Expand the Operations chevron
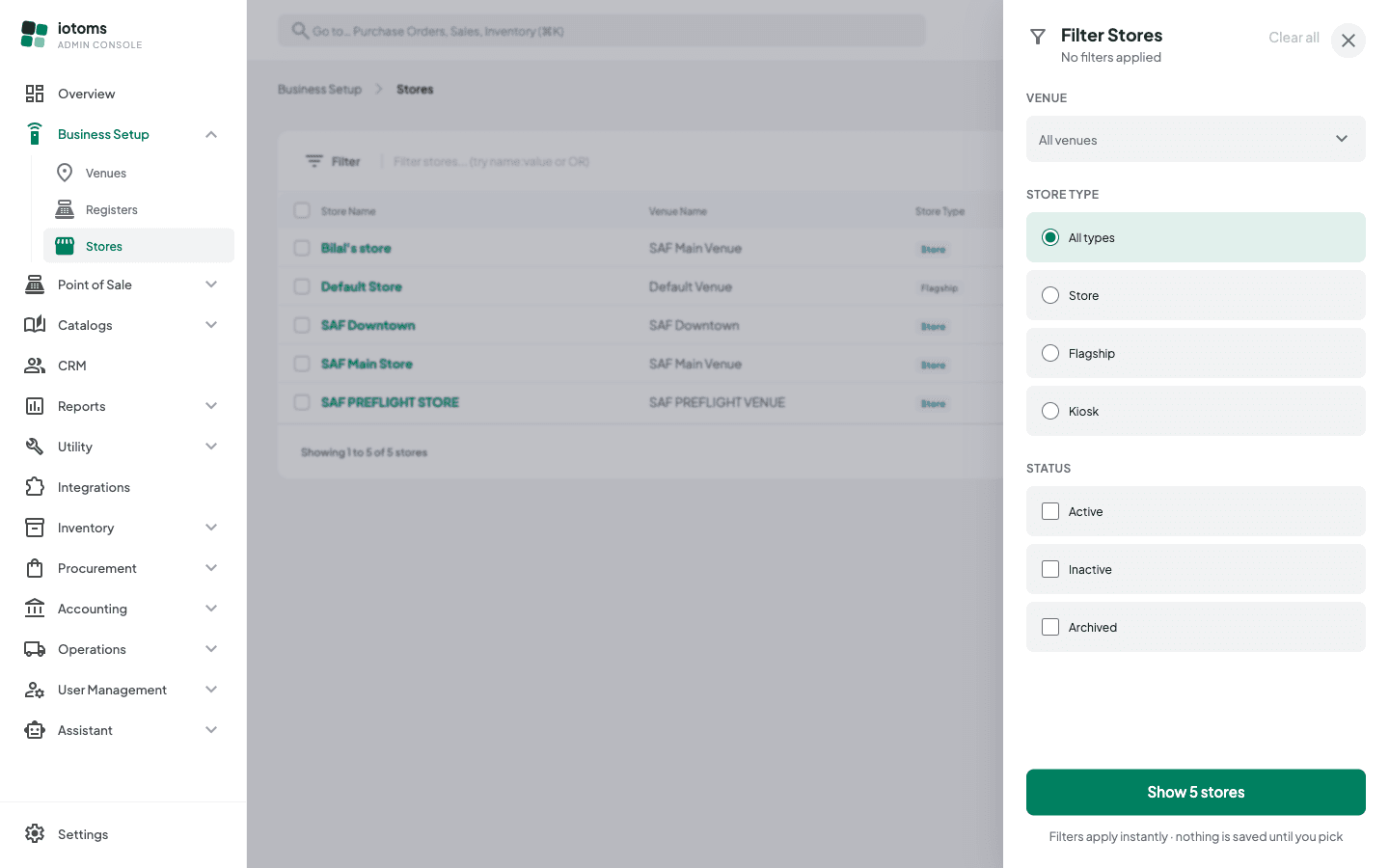 point(211,649)
